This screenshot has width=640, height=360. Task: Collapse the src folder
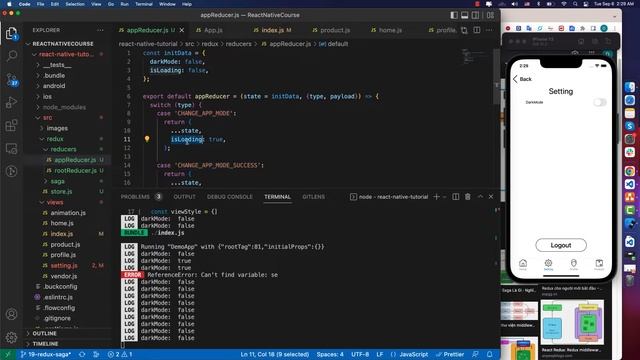(47, 118)
